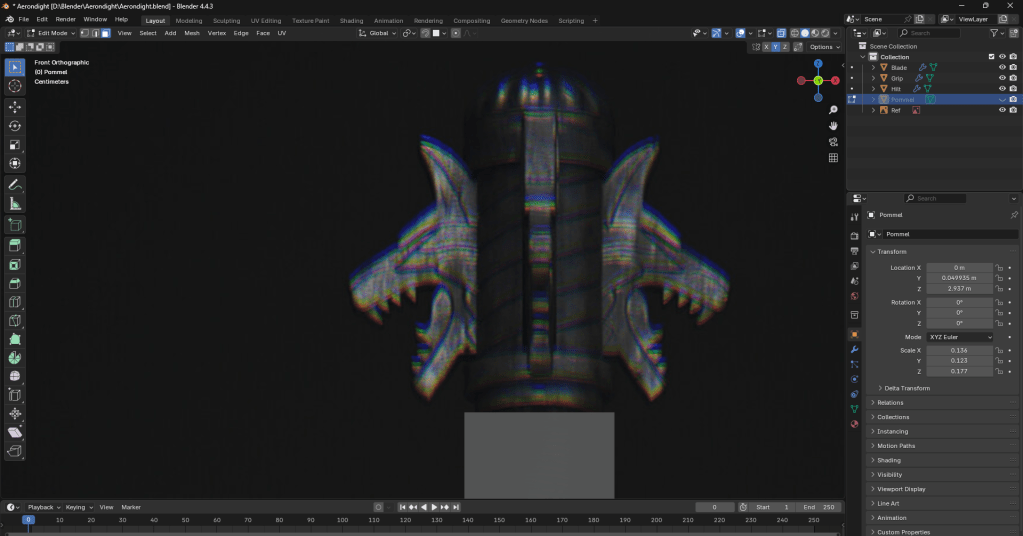Image resolution: width=1023 pixels, height=536 pixels.
Task: Switch to the Sculpting workspace tab
Action: point(226,20)
